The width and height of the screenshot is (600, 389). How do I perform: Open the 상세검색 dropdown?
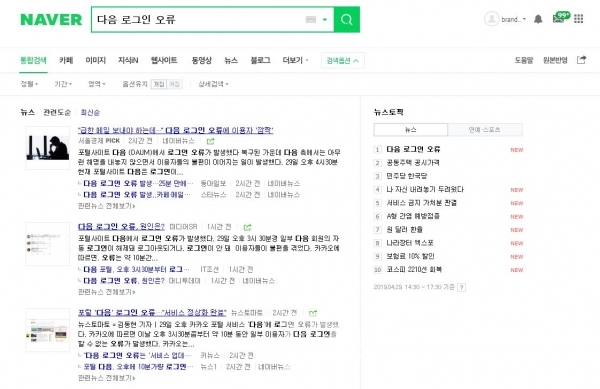213,84
